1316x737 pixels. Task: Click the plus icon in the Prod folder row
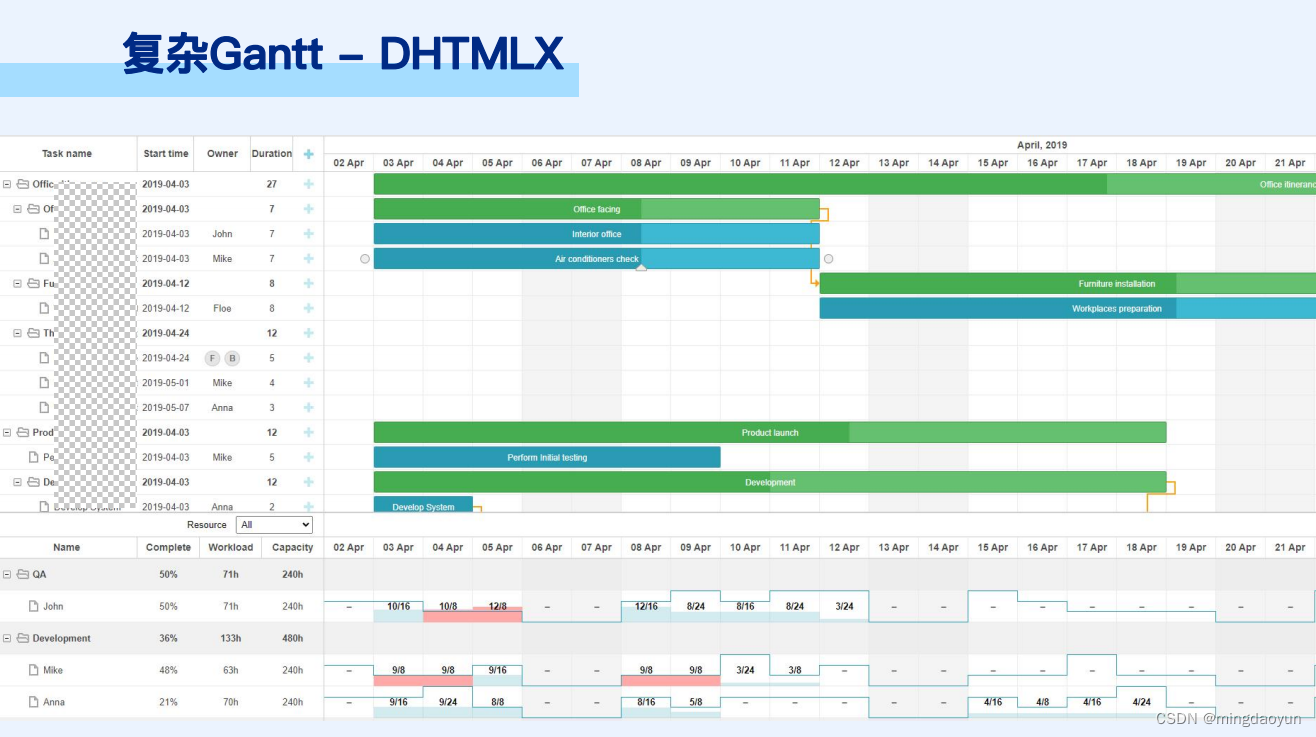(x=308, y=432)
